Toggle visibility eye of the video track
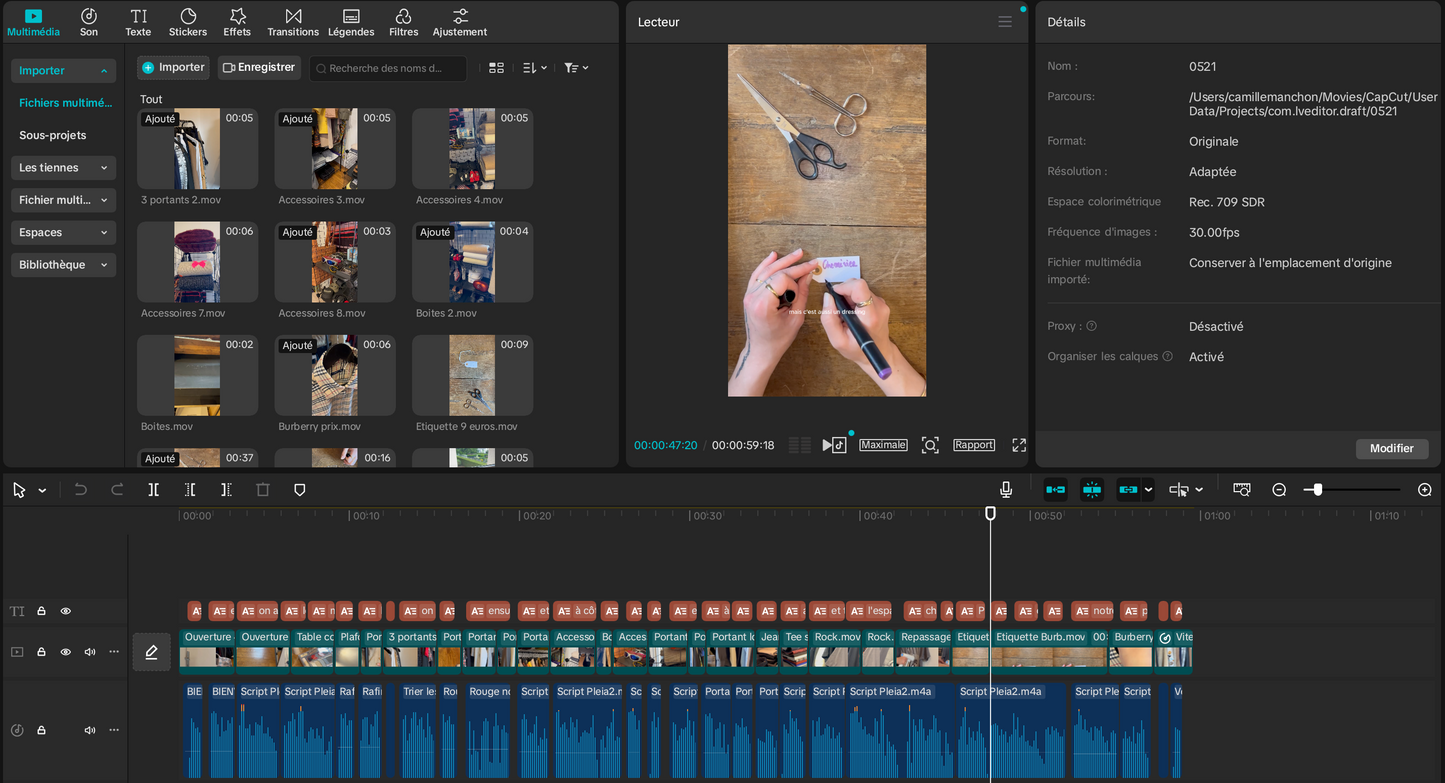Screen dimensions: 1445x783 pyautogui.click(x=66, y=652)
